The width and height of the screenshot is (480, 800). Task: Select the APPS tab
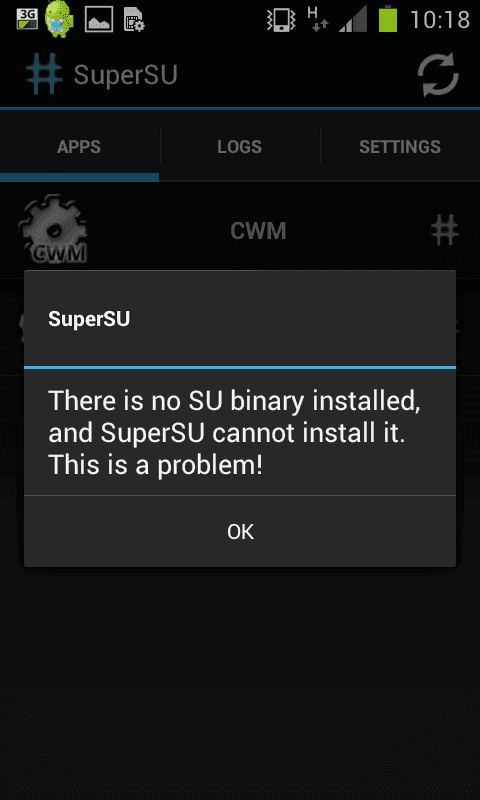click(79, 147)
